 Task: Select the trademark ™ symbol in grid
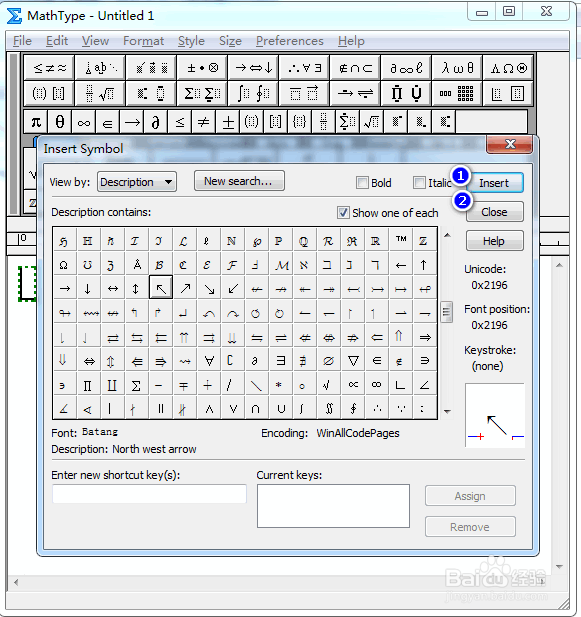coord(401,240)
